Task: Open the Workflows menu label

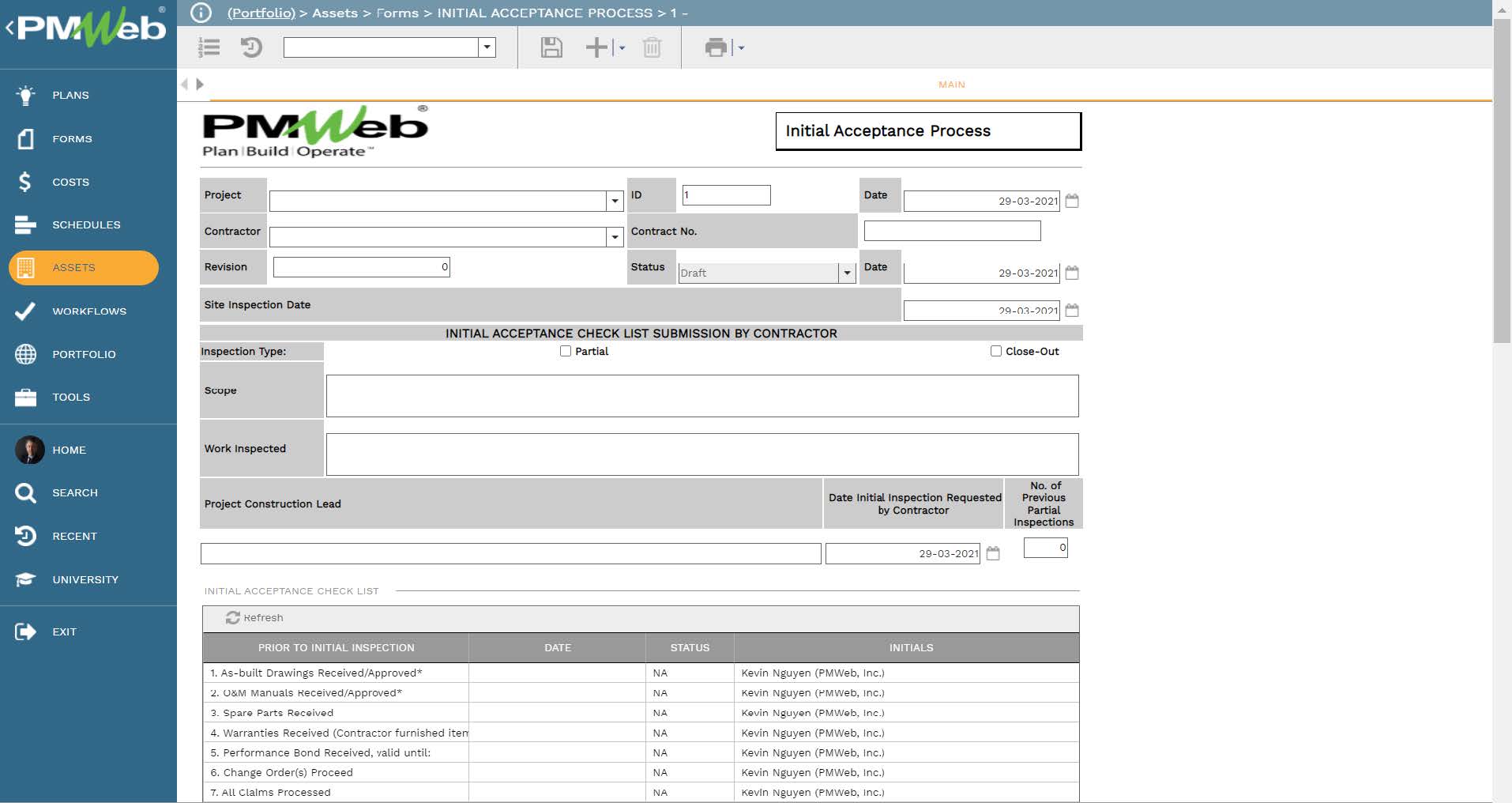Action: pyautogui.click(x=89, y=311)
